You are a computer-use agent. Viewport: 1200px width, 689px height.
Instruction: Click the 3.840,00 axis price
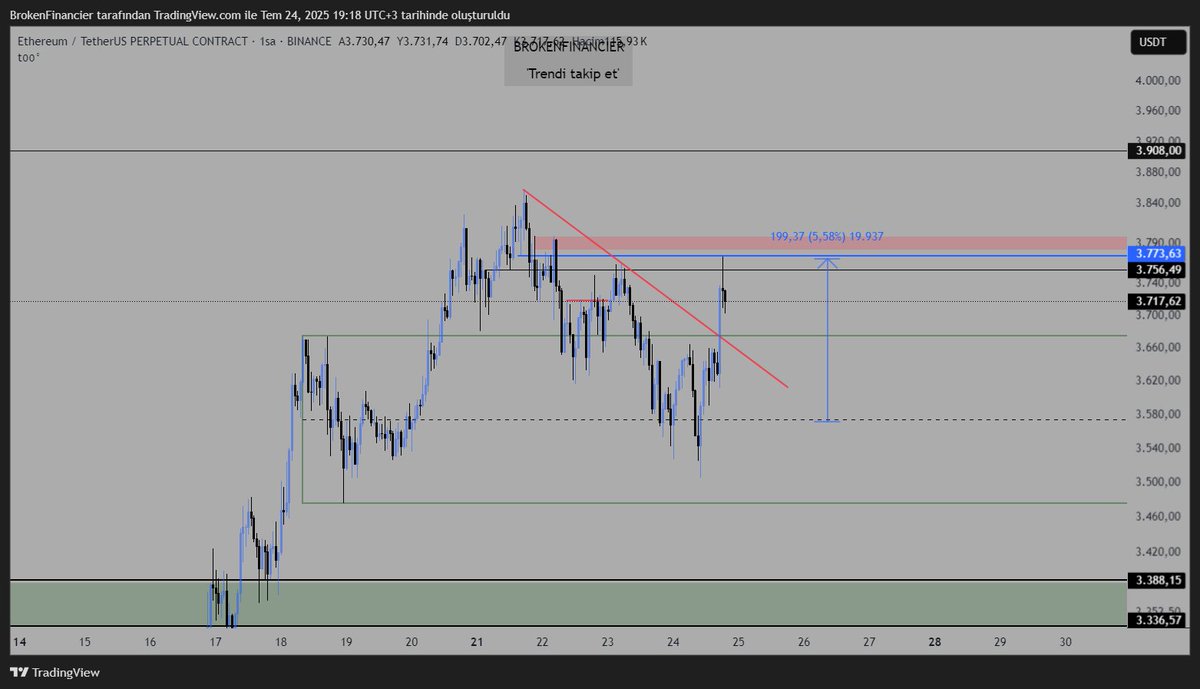tap(1157, 203)
